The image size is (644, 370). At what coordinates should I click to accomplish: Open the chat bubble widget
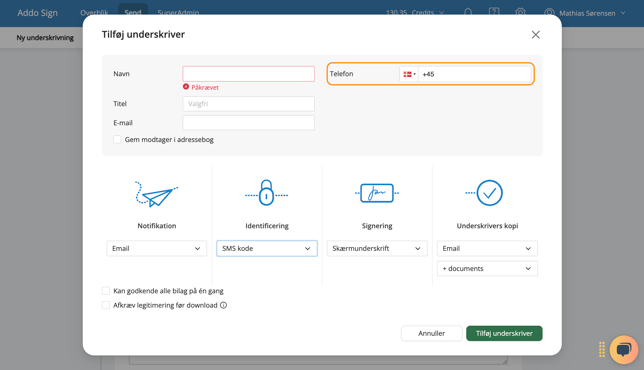[x=623, y=349]
